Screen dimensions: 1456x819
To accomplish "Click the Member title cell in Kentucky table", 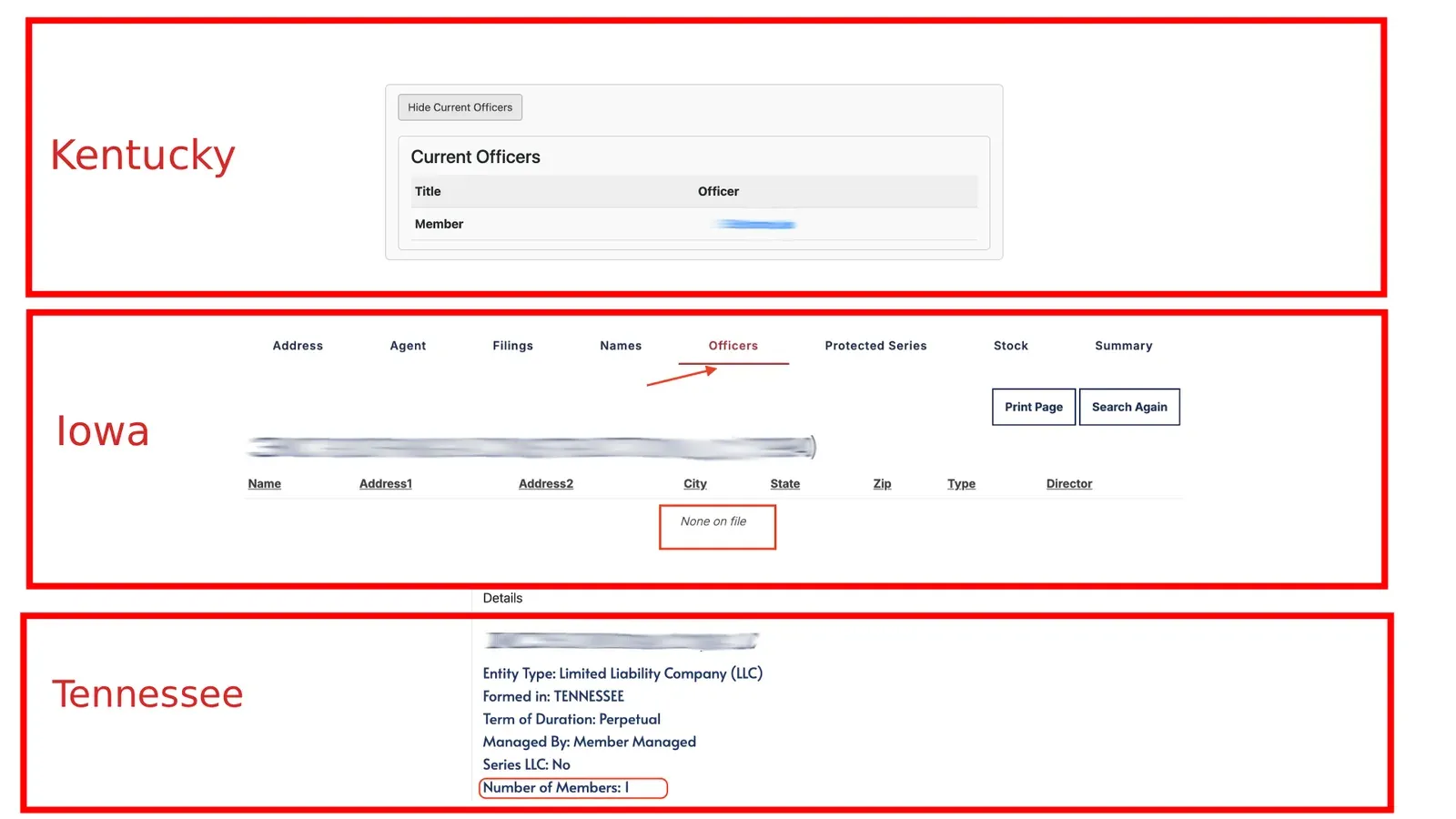I will pos(439,224).
